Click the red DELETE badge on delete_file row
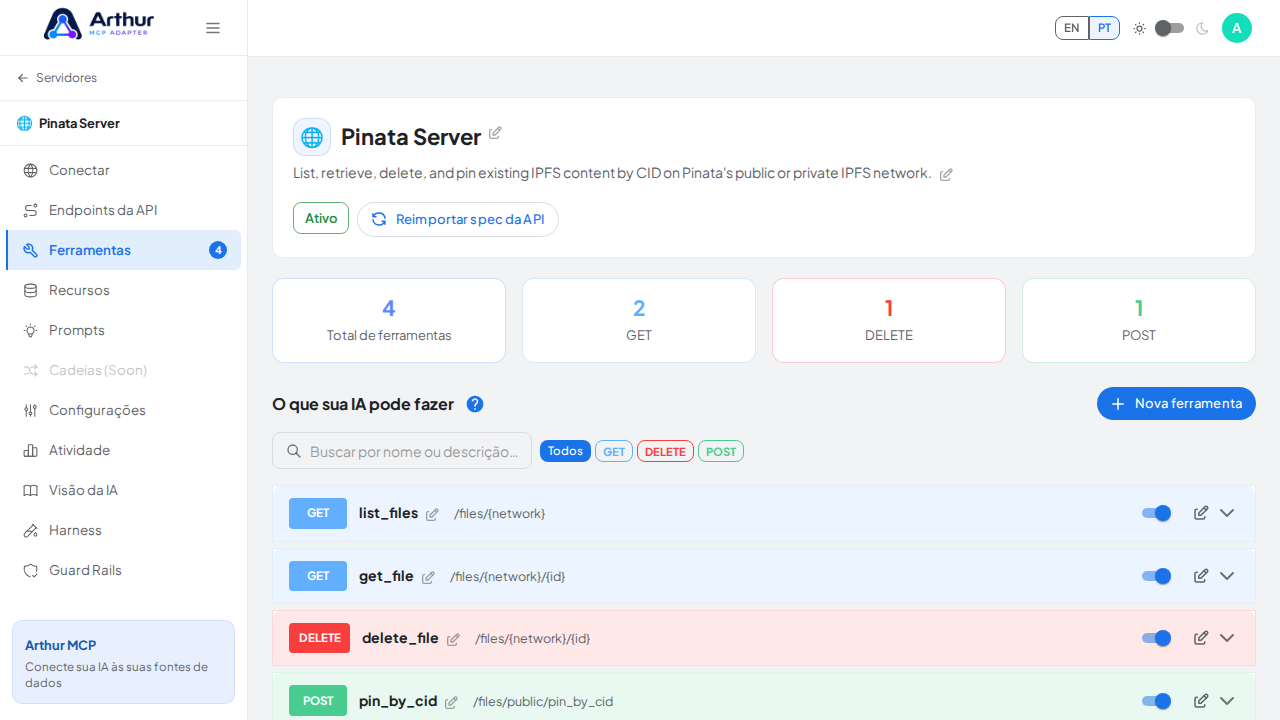The height and width of the screenshot is (720, 1280). click(x=320, y=638)
